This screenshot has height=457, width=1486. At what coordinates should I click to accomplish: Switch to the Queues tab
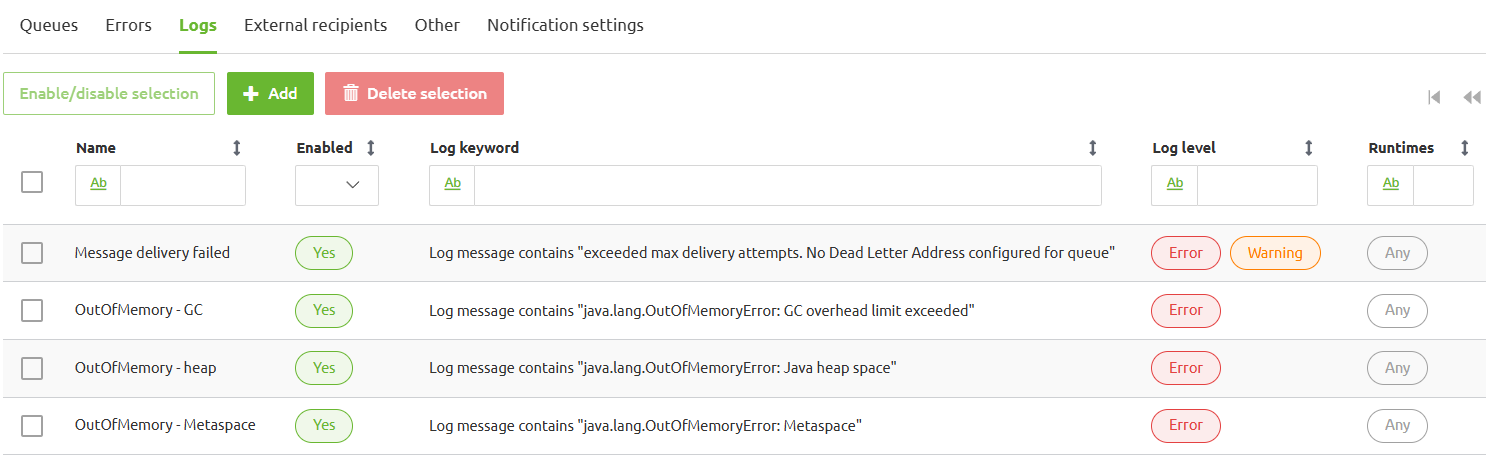pyautogui.click(x=49, y=25)
